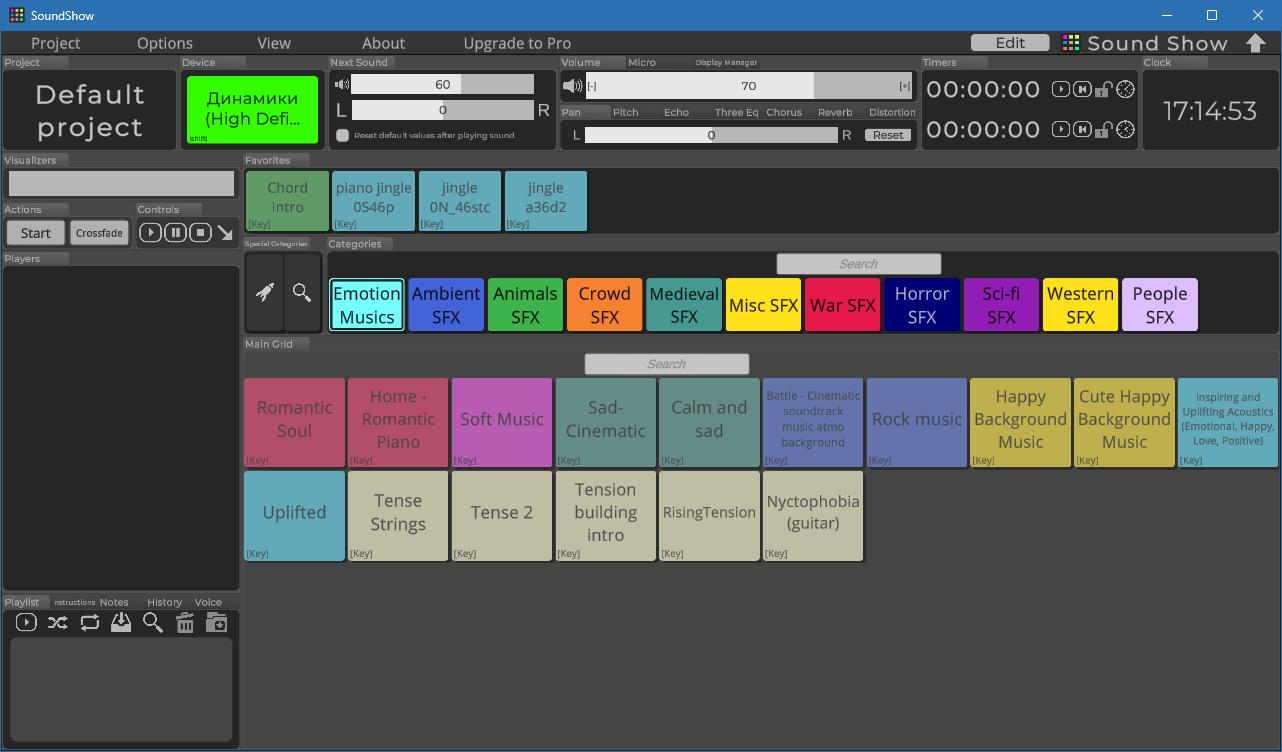Shuffle the playlist with the shuffle icon

(58, 623)
